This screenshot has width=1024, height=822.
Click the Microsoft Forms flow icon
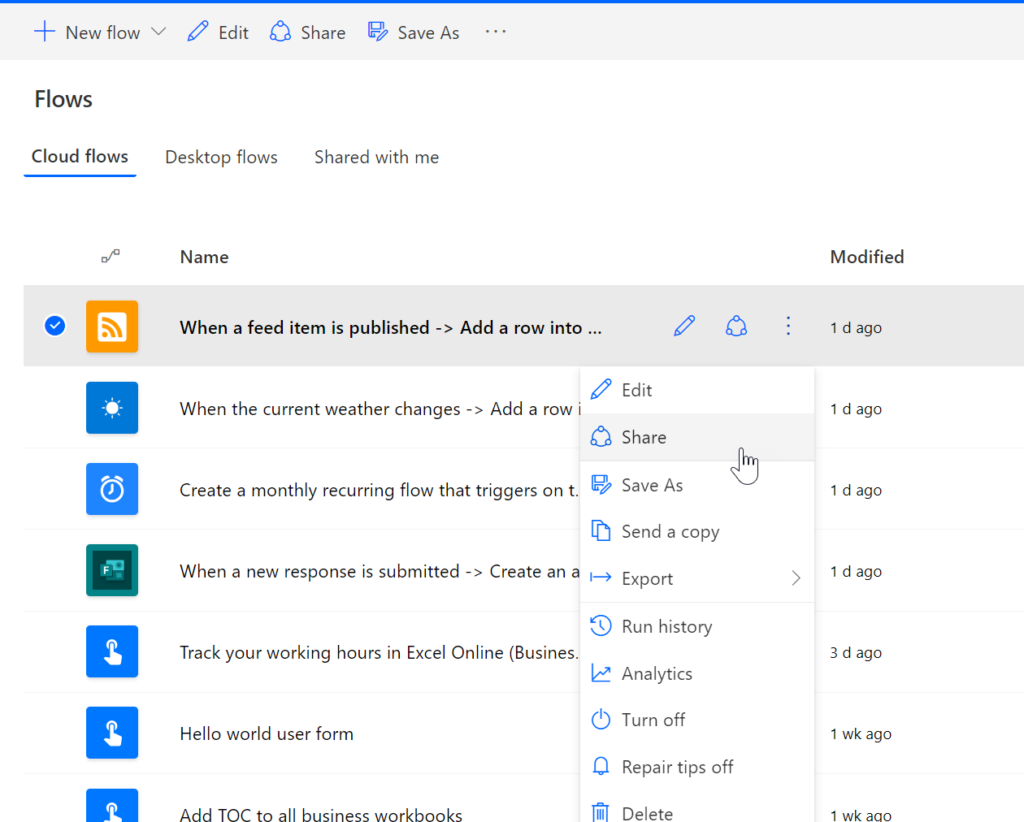tap(112, 571)
